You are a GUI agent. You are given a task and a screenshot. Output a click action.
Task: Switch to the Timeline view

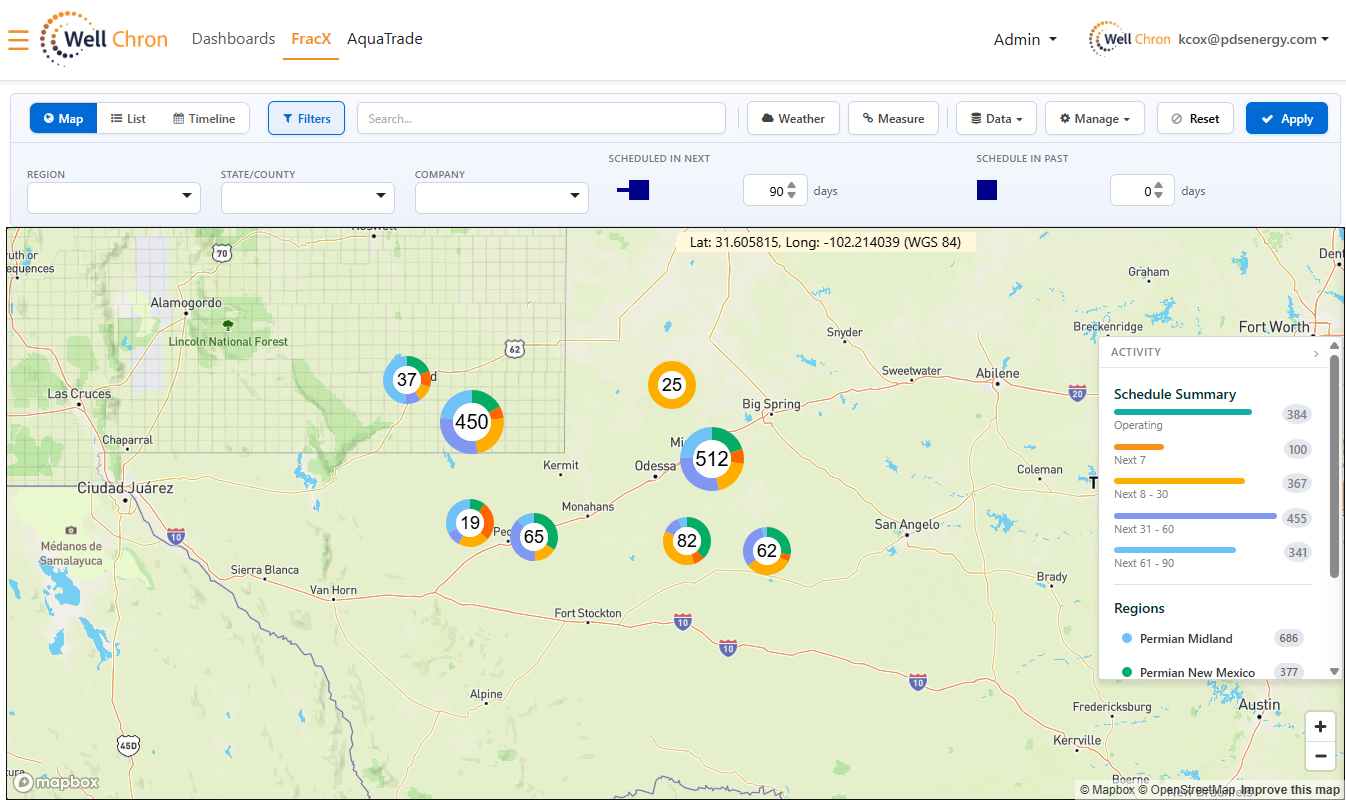204,118
